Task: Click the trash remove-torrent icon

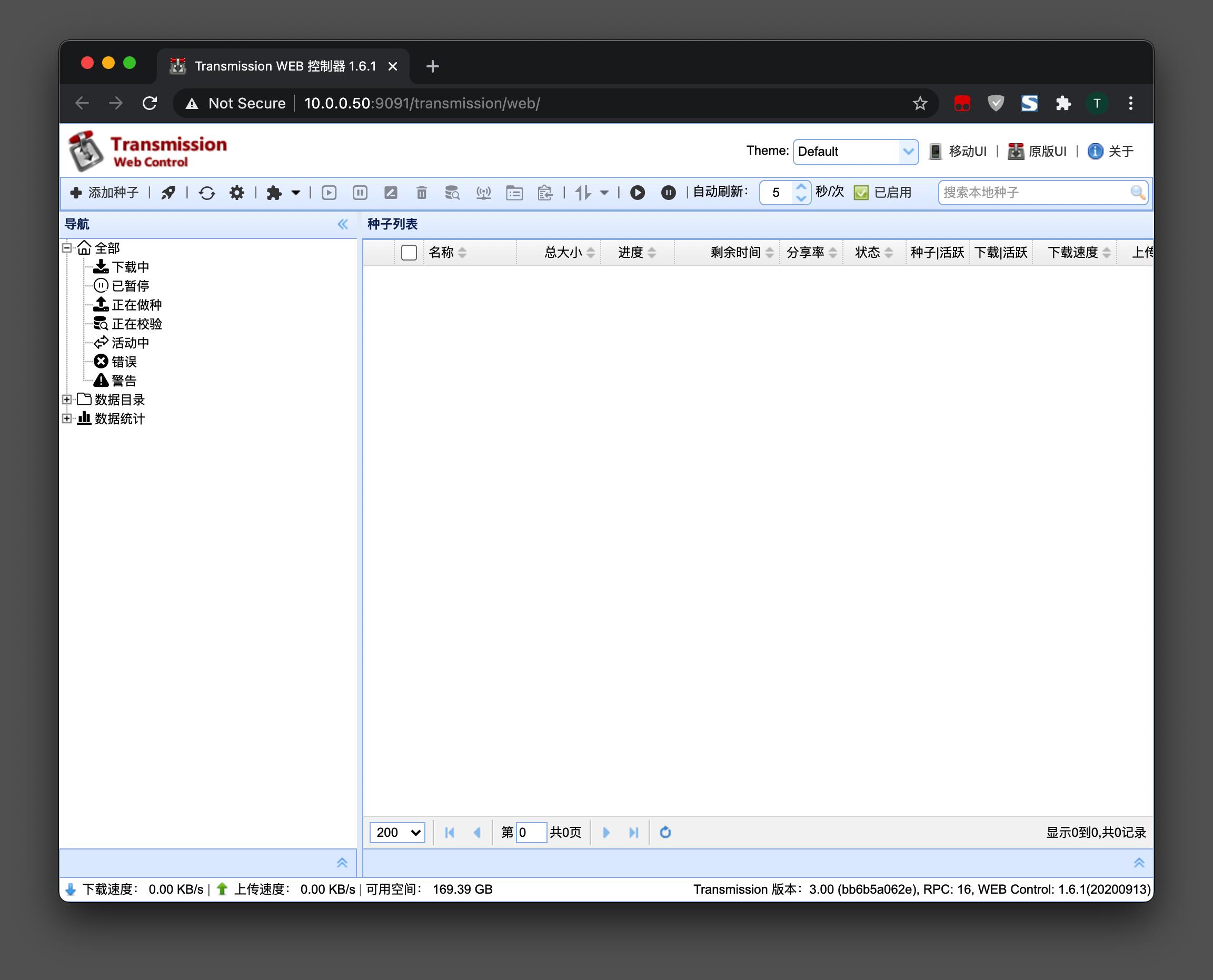Action: pos(421,193)
